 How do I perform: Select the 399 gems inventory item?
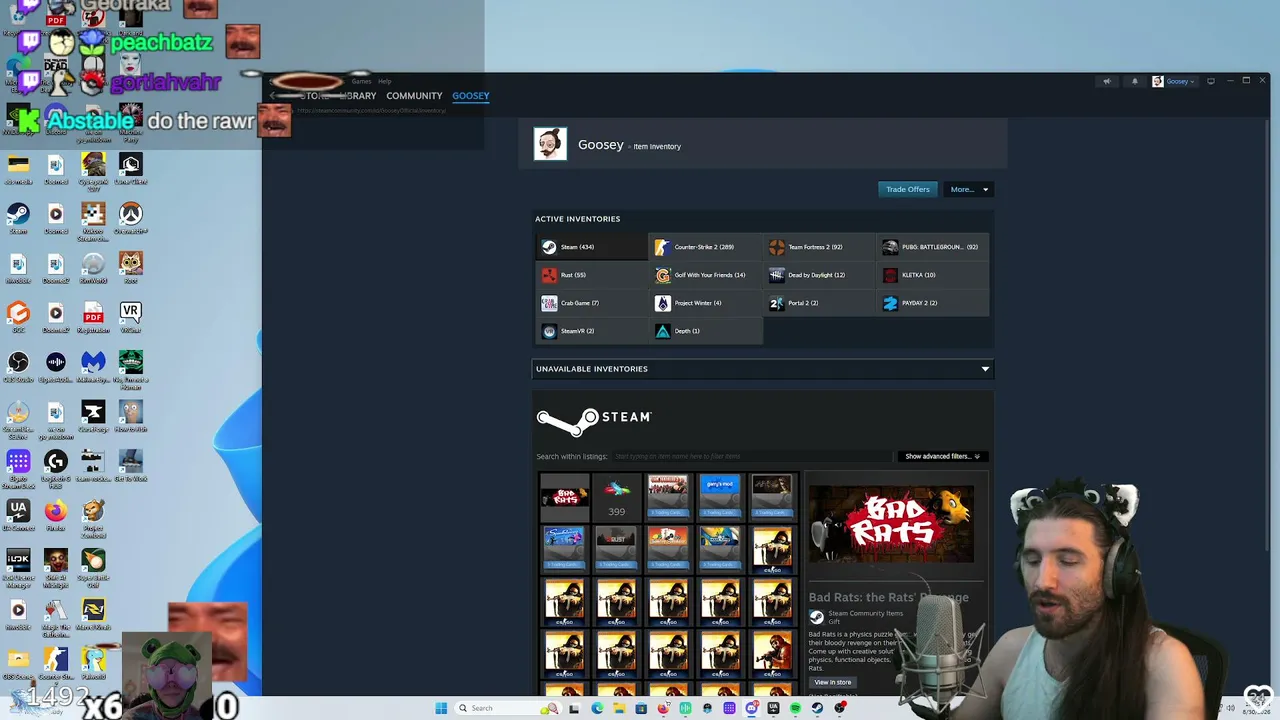(x=617, y=496)
